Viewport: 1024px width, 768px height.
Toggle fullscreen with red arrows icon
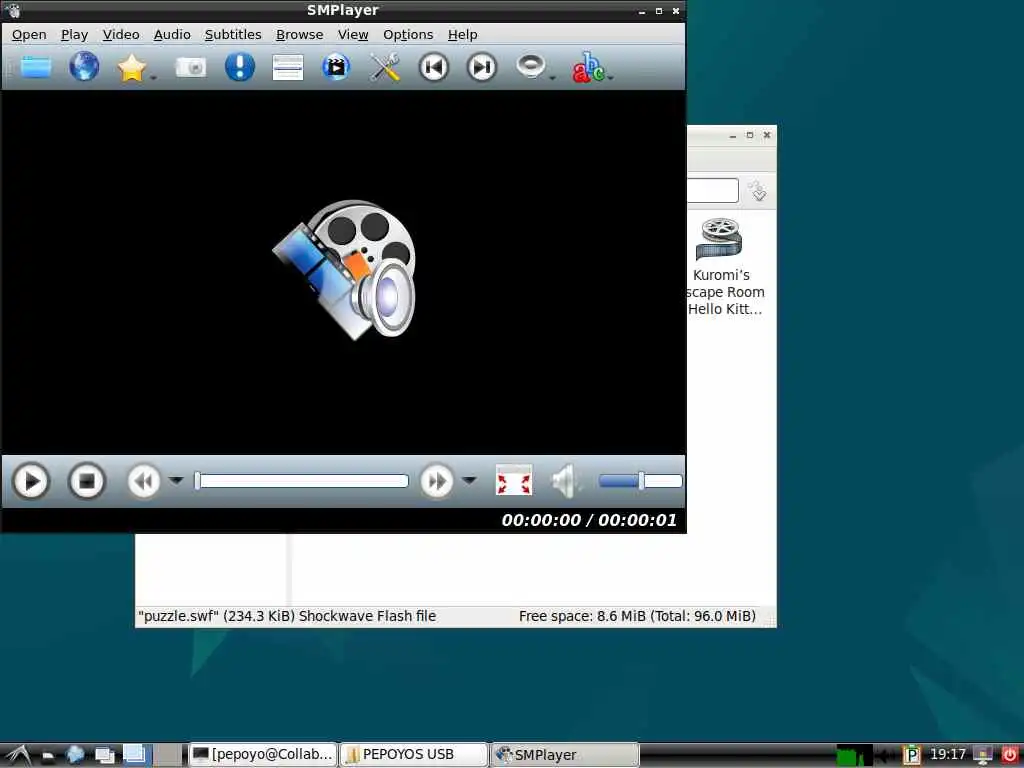[514, 481]
